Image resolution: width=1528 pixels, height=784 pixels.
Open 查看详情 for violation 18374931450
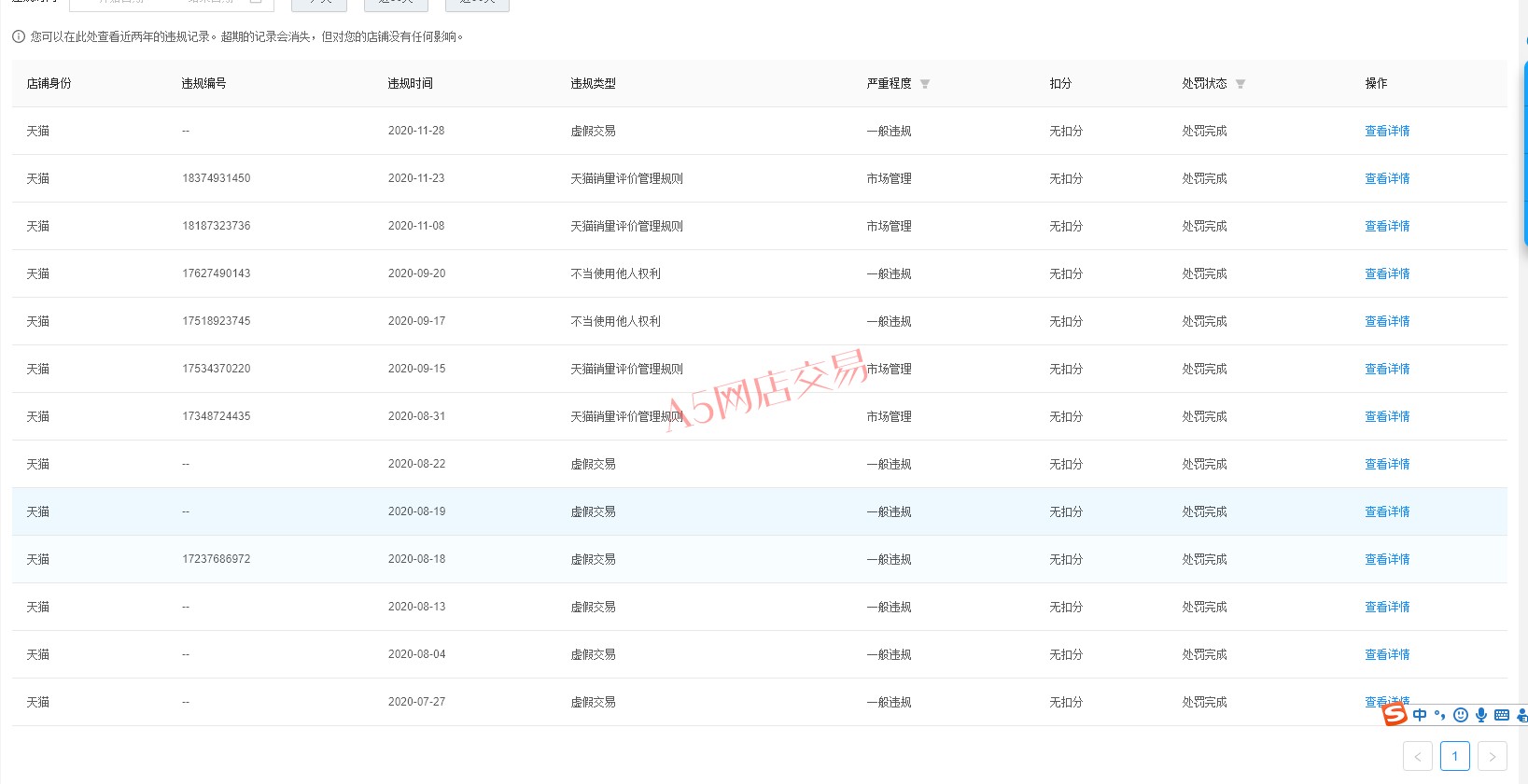(x=1387, y=179)
